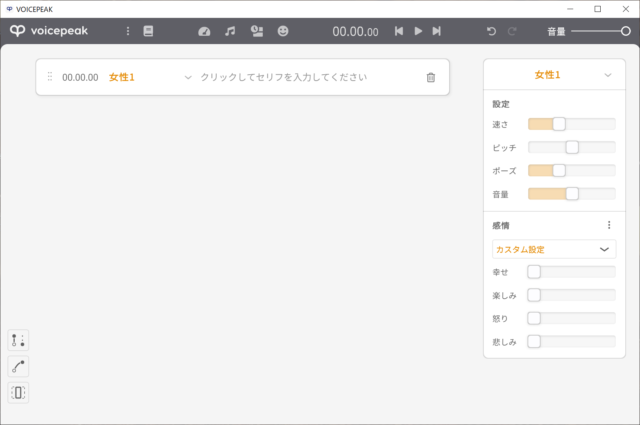Click the main time display 00.00.00
Viewport: 640px width, 425px height.
click(x=355, y=31)
